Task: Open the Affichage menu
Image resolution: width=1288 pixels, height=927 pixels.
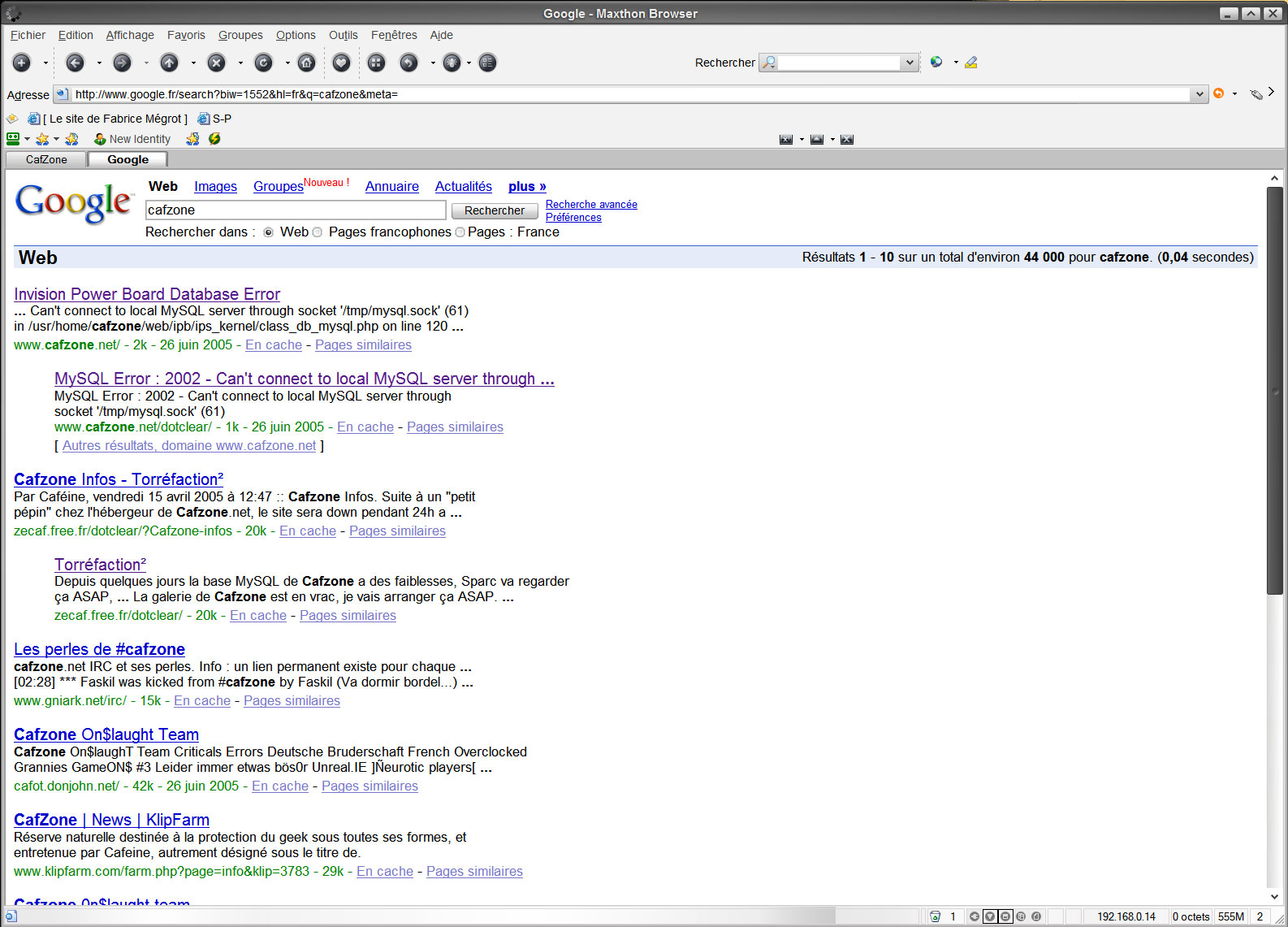Action: click(x=130, y=35)
